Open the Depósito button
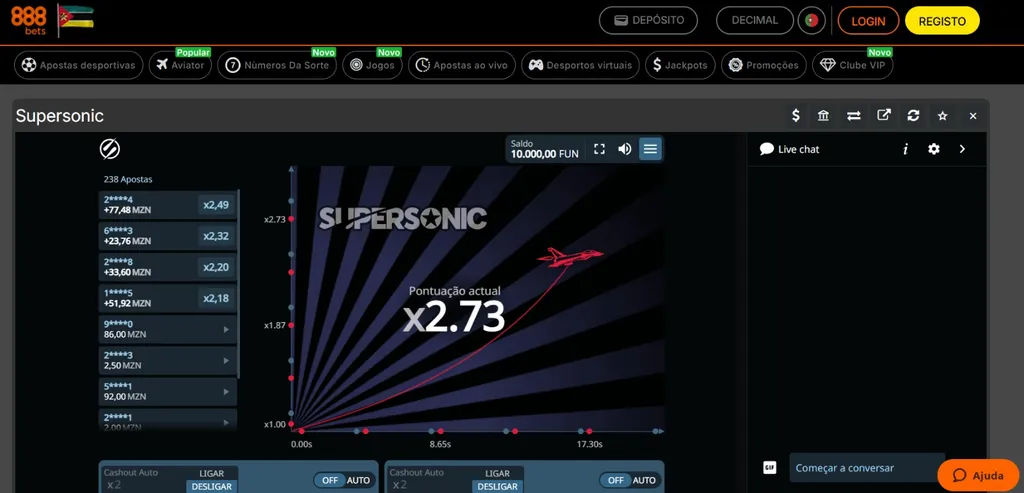Viewport: 1024px width, 493px height. 648,20
